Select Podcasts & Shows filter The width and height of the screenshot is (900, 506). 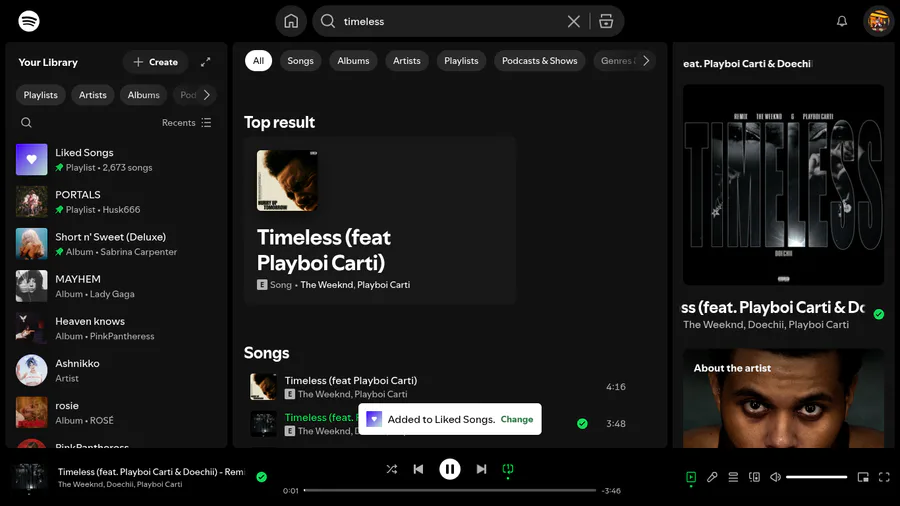pyautogui.click(x=540, y=60)
